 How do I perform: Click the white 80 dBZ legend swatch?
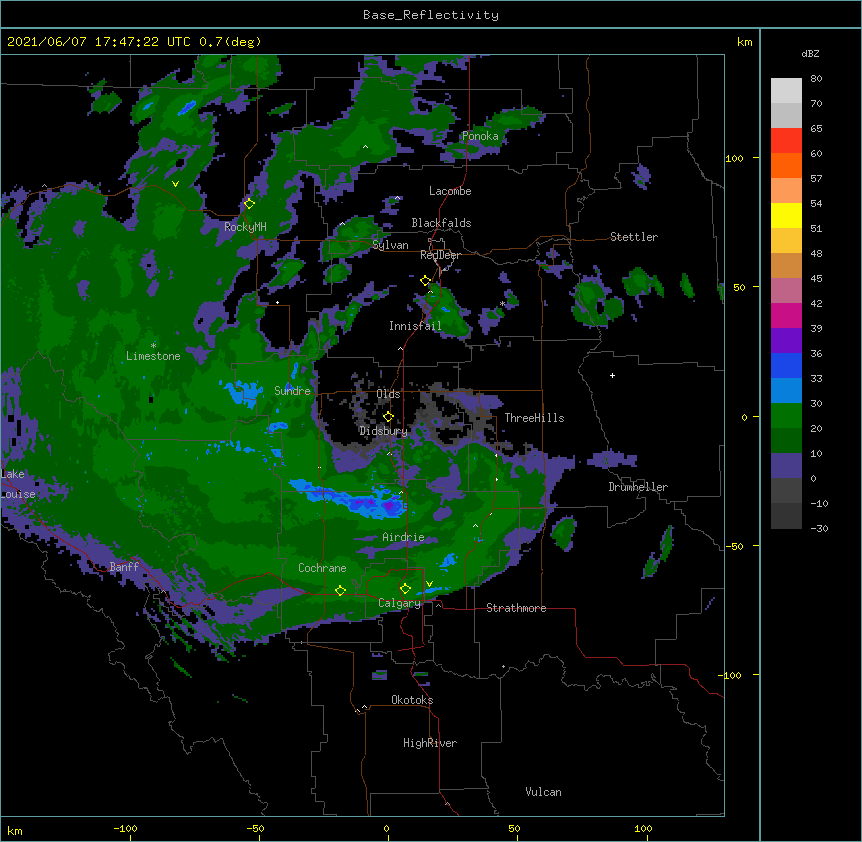click(786, 91)
